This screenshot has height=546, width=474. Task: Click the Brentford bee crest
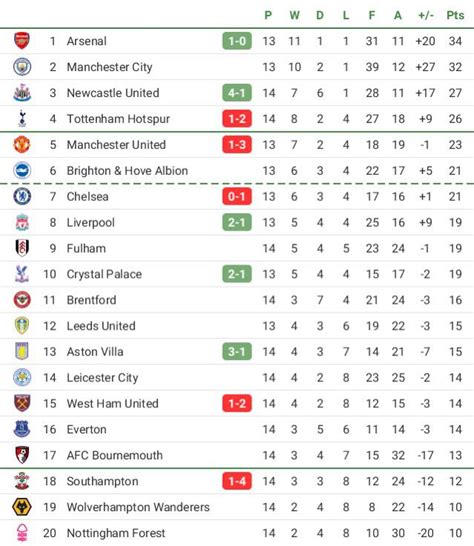[22, 300]
